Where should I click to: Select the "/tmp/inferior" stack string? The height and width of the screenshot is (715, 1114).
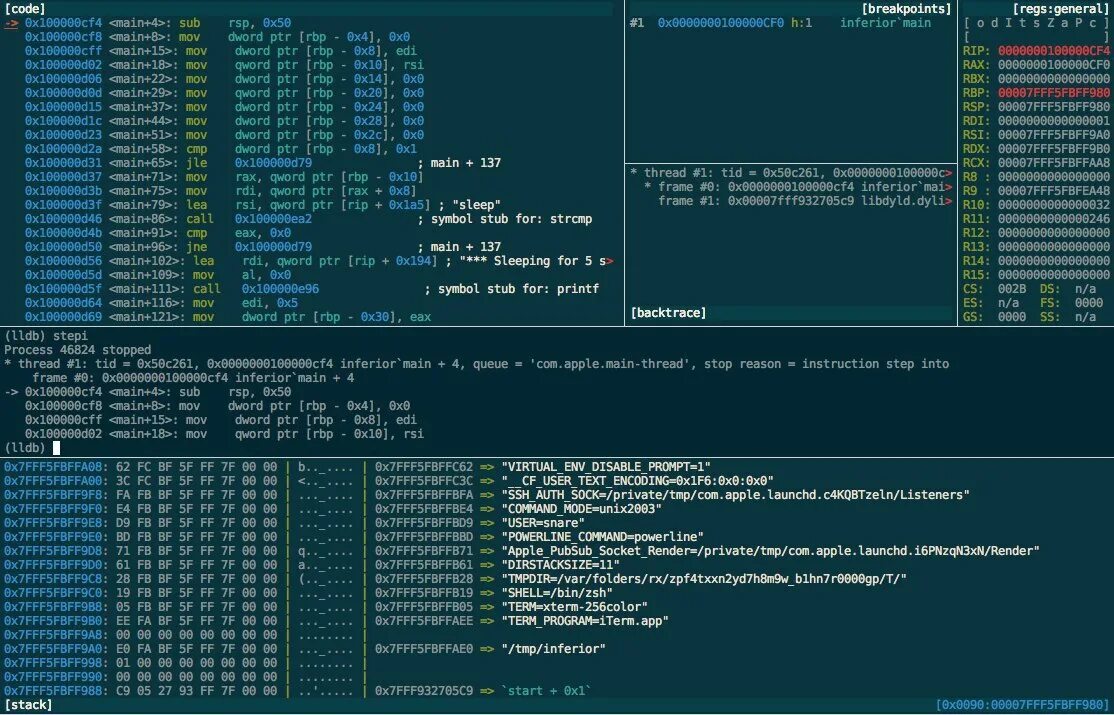(553, 649)
